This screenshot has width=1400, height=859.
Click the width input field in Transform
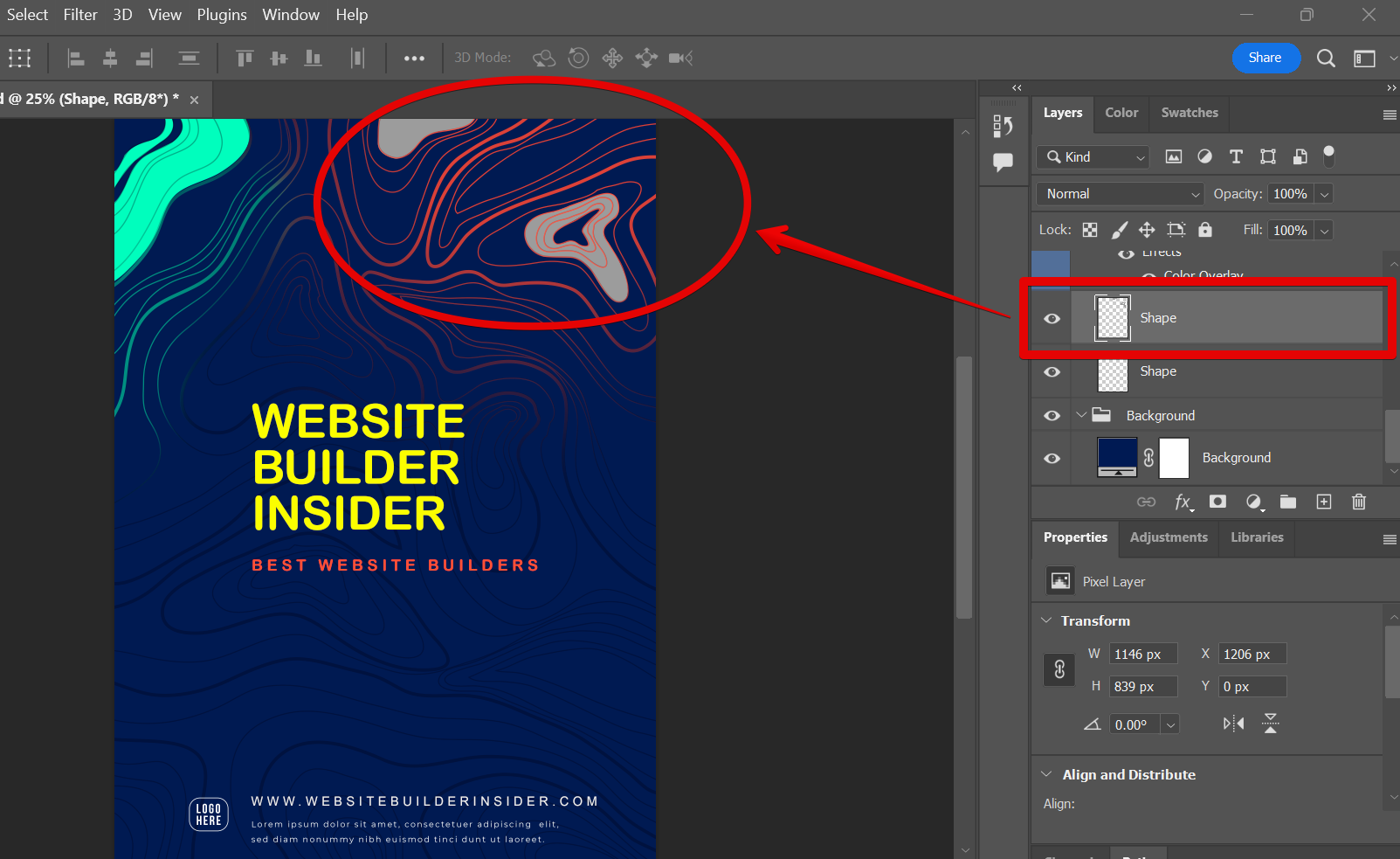click(x=1142, y=653)
